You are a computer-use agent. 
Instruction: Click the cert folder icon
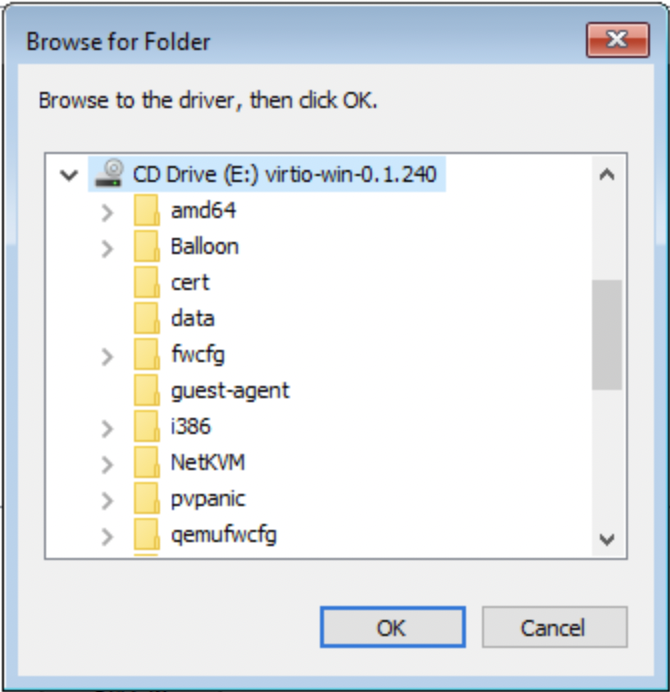click(x=147, y=283)
